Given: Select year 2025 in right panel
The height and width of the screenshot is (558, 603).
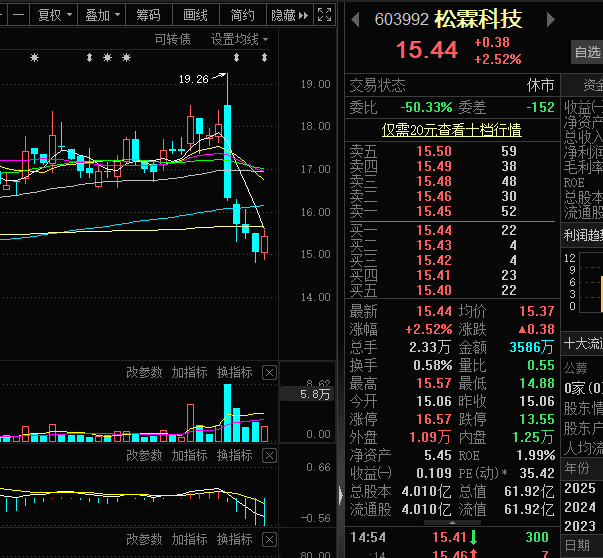Looking at the screenshot, I should click(580, 488).
